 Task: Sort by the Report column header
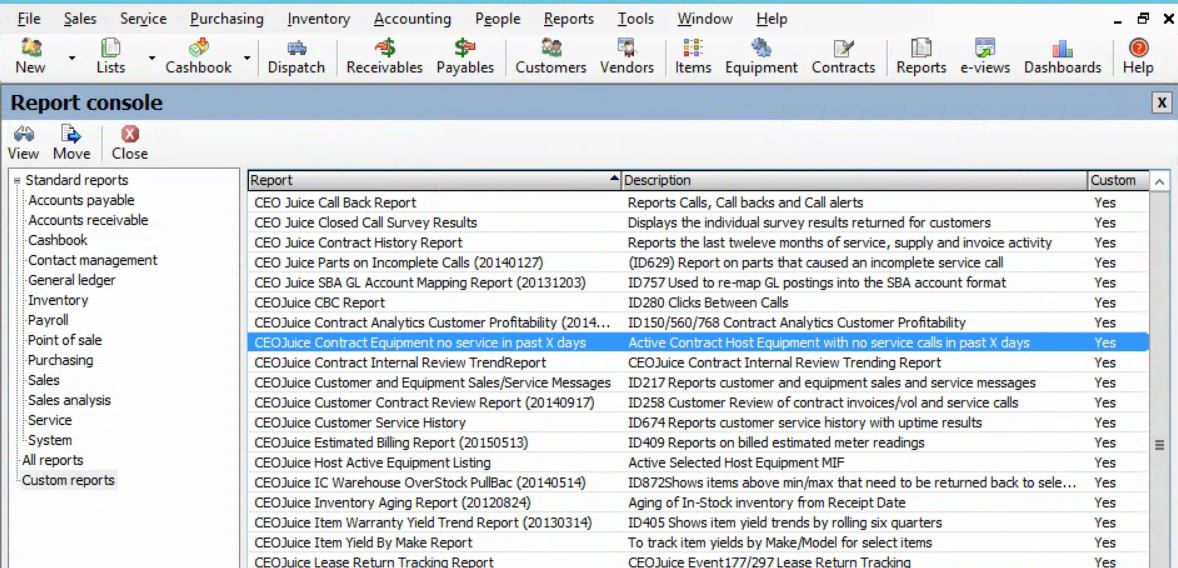point(434,180)
